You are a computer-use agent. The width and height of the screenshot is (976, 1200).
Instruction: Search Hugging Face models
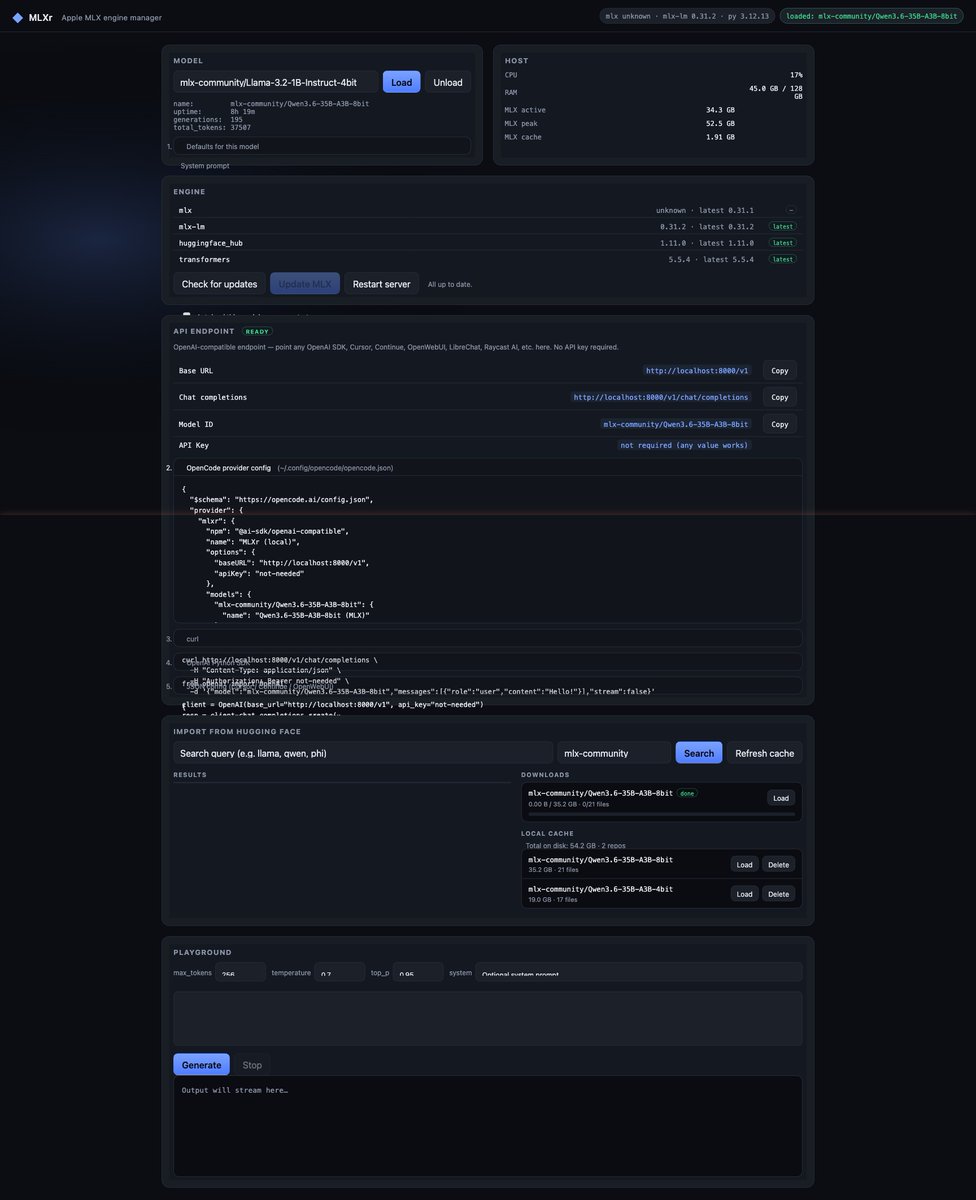click(x=699, y=753)
